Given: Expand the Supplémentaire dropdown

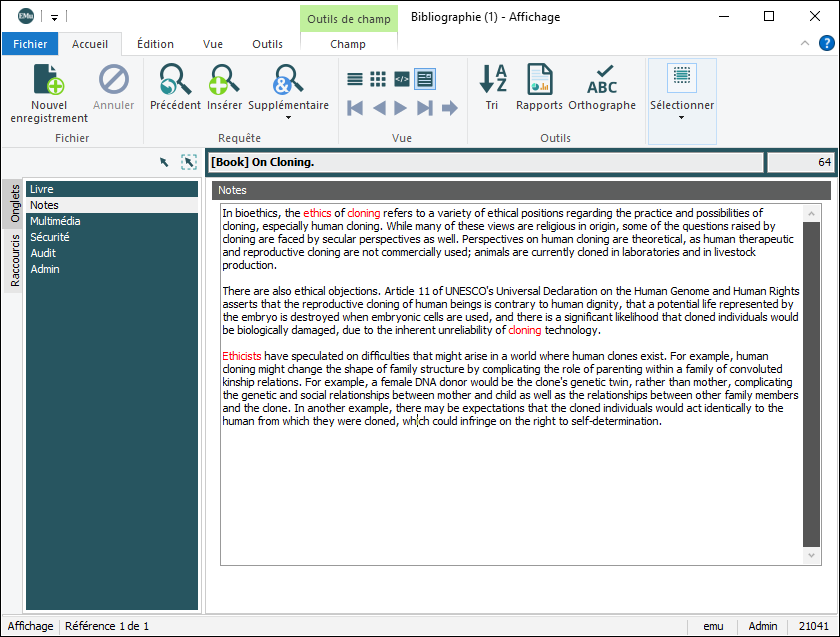Looking at the screenshot, I should point(288,118).
